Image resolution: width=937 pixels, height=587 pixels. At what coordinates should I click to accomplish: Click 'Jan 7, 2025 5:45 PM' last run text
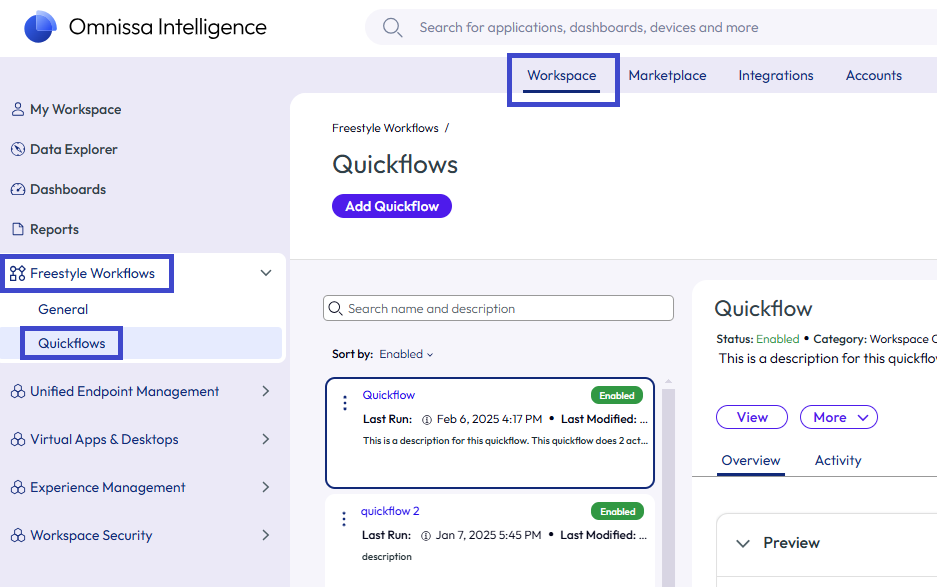(x=488, y=536)
